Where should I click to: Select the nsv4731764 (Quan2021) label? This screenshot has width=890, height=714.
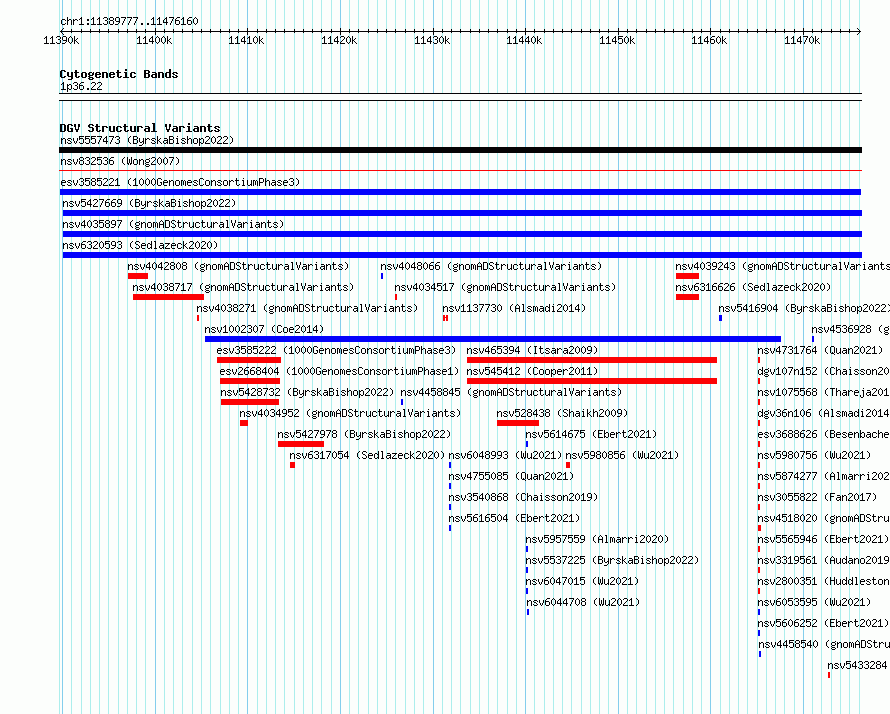tap(820, 350)
